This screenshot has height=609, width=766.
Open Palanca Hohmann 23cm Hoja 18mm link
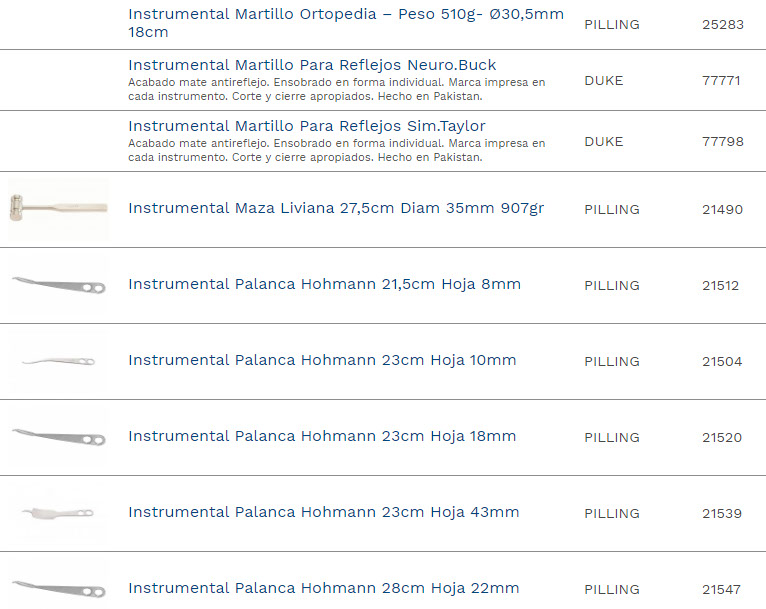[322, 437]
